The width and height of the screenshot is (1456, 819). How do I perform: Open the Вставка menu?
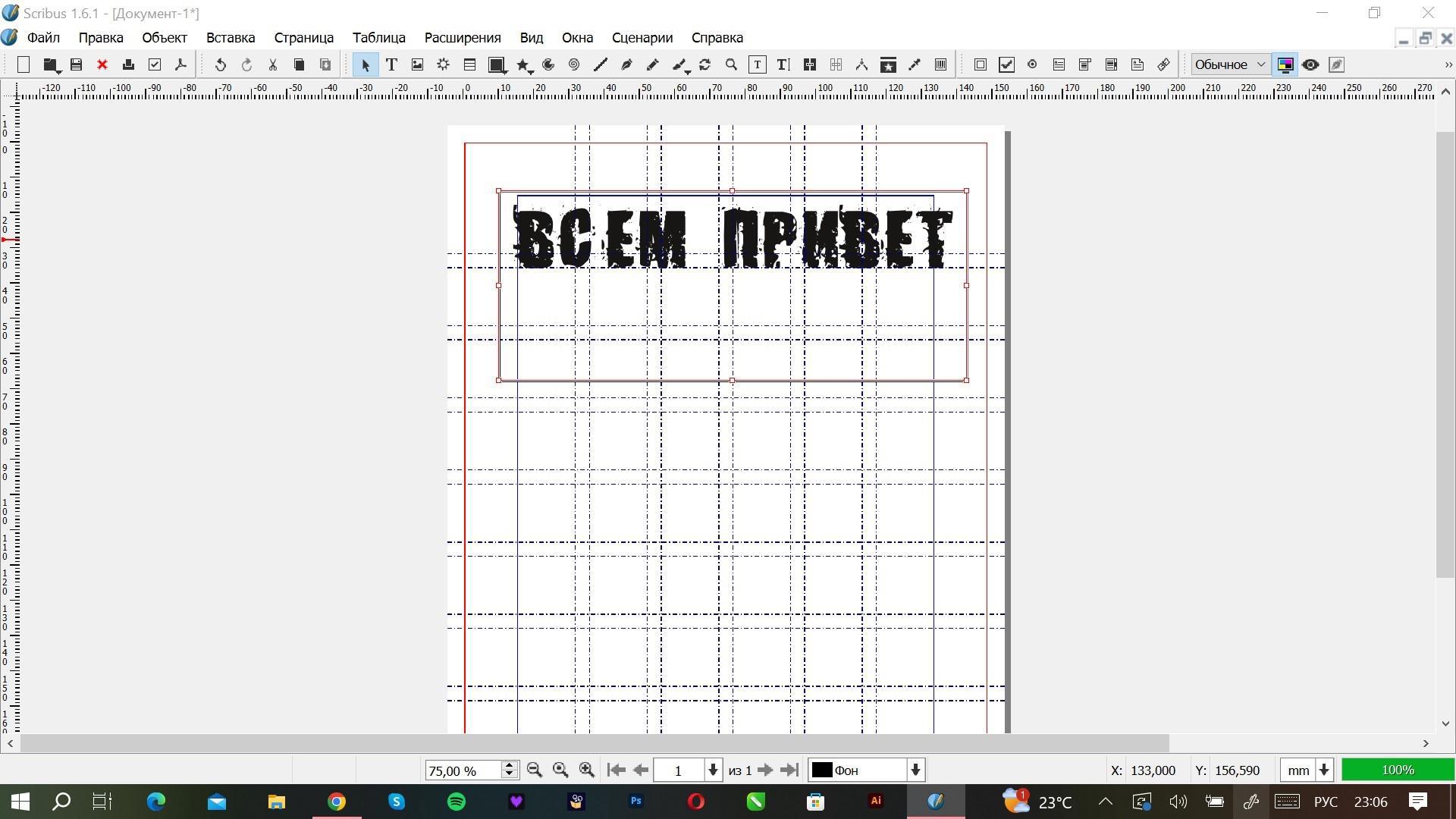[x=230, y=37]
